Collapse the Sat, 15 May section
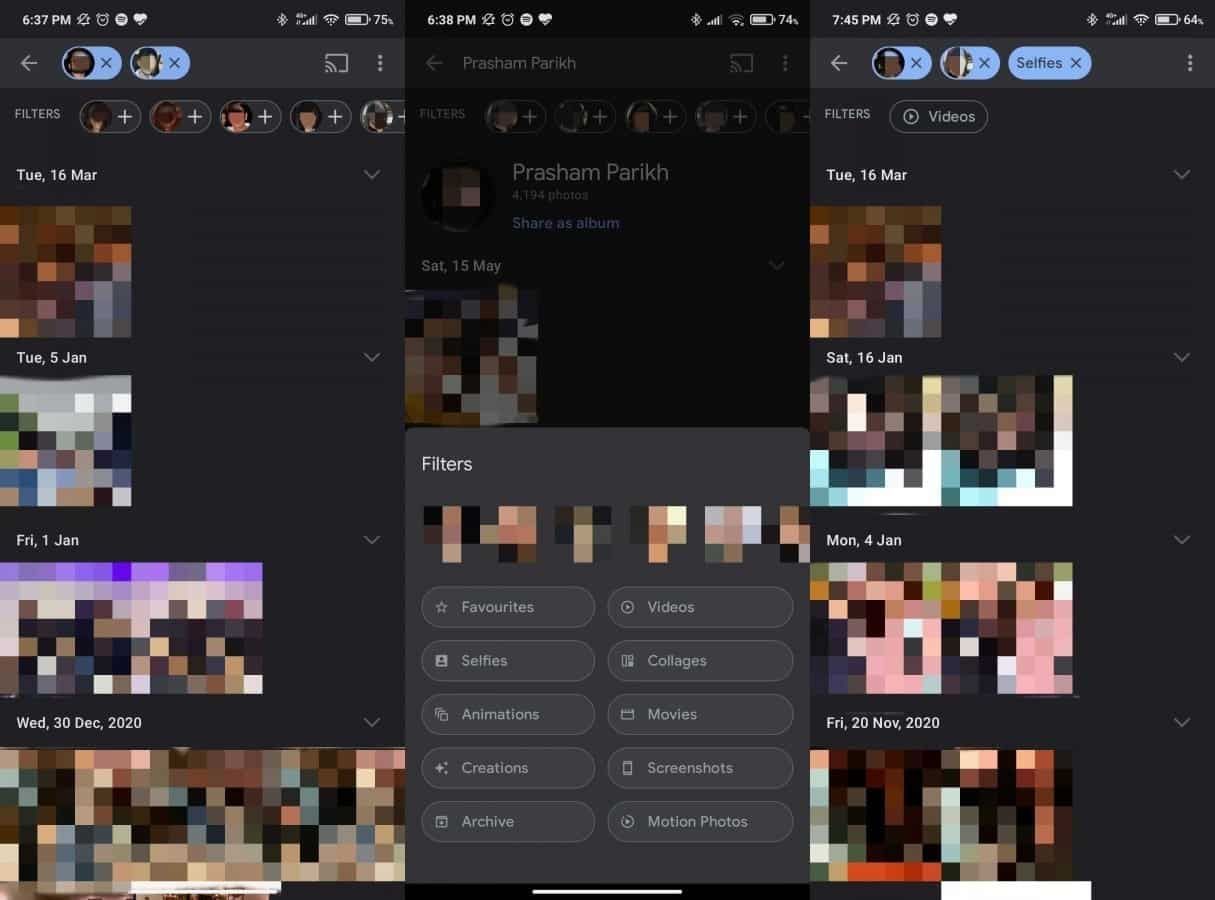The width and height of the screenshot is (1215, 900). tap(777, 265)
